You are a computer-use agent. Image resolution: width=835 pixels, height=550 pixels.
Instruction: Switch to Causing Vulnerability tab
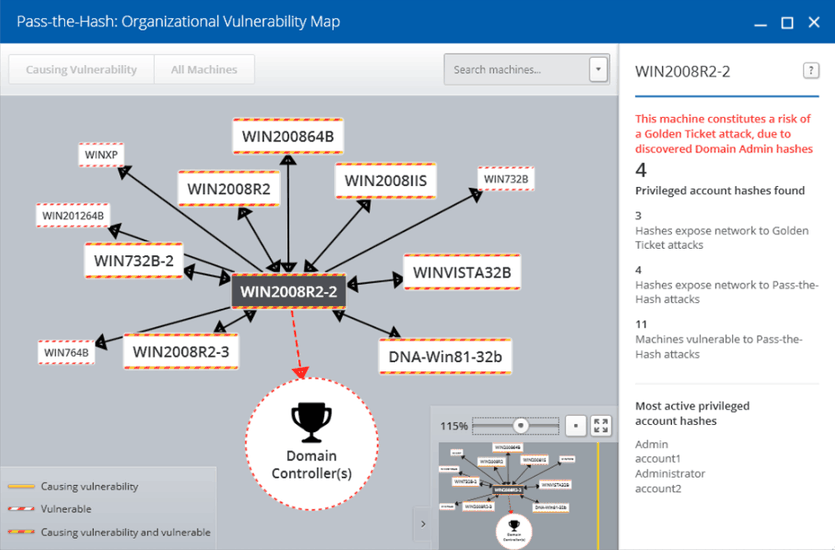pyautogui.click(x=81, y=69)
